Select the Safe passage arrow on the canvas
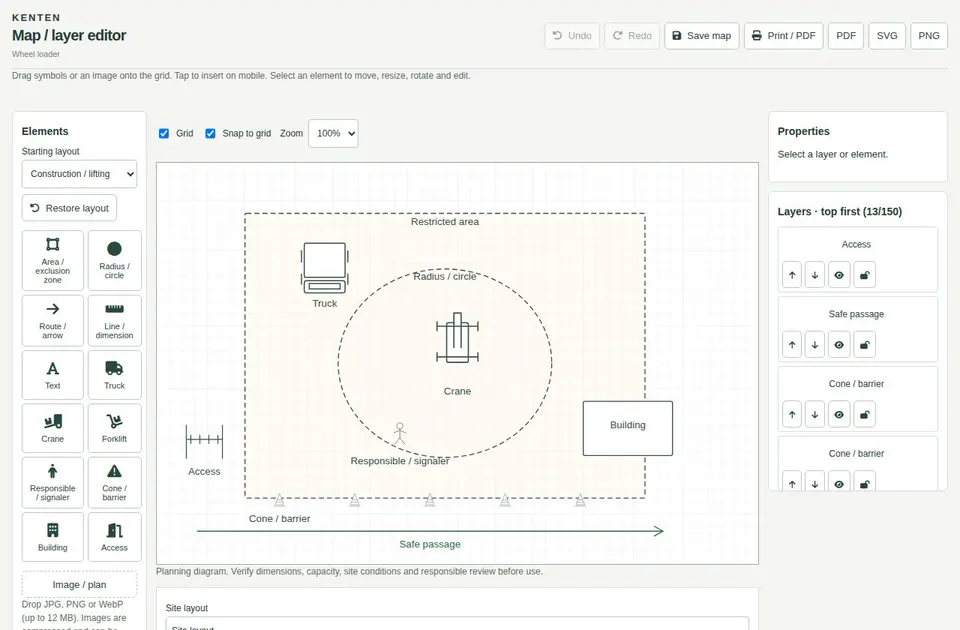This screenshot has height=630, width=960. click(x=430, y=531)
